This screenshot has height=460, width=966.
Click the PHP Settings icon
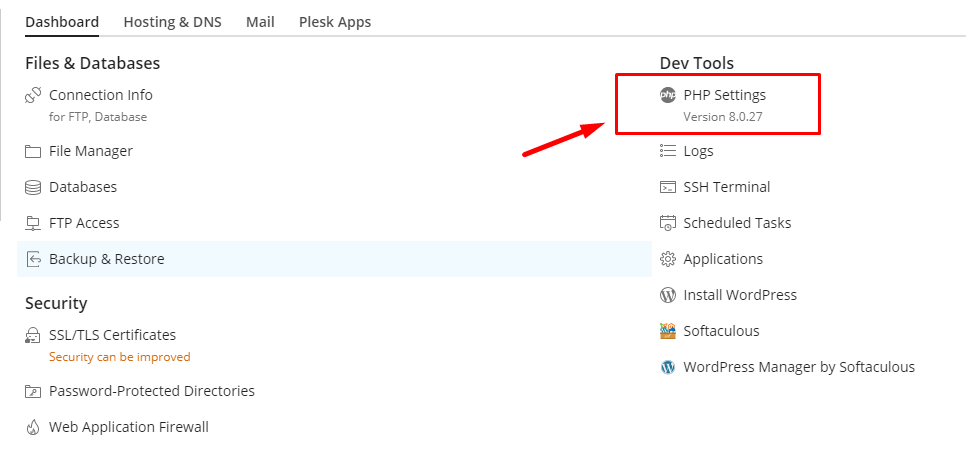[x=668, y=95]
